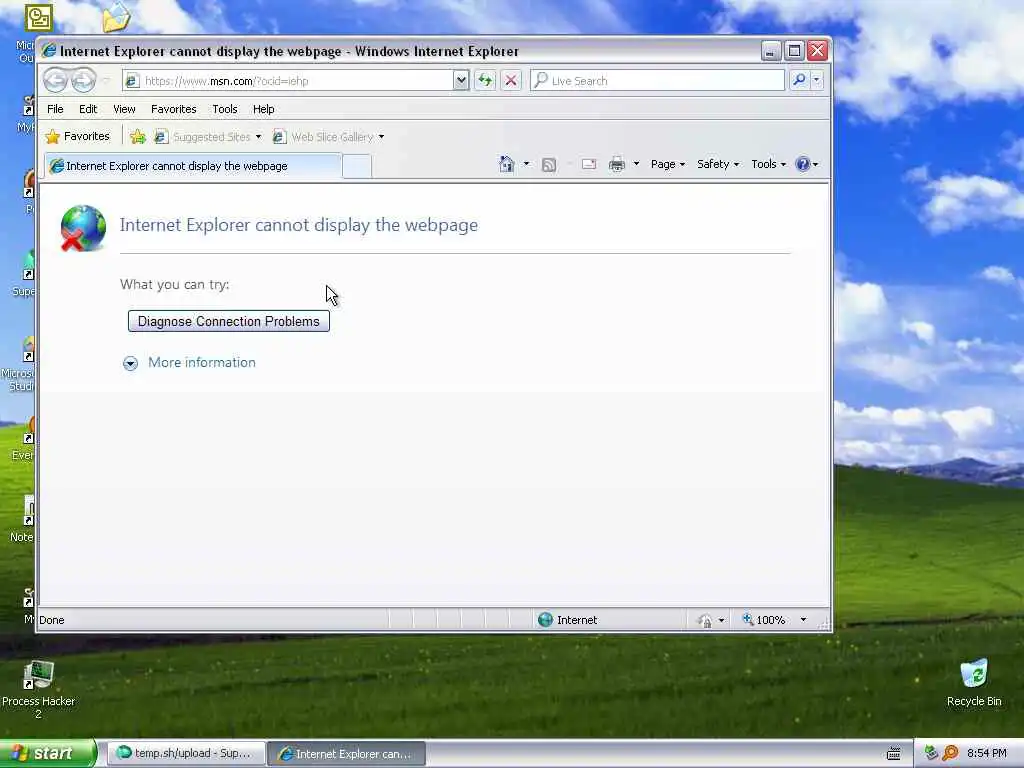1024x768 pixels.
Task: Switch to temp.sh/upload taskbar window
Action: pos(185,754)
